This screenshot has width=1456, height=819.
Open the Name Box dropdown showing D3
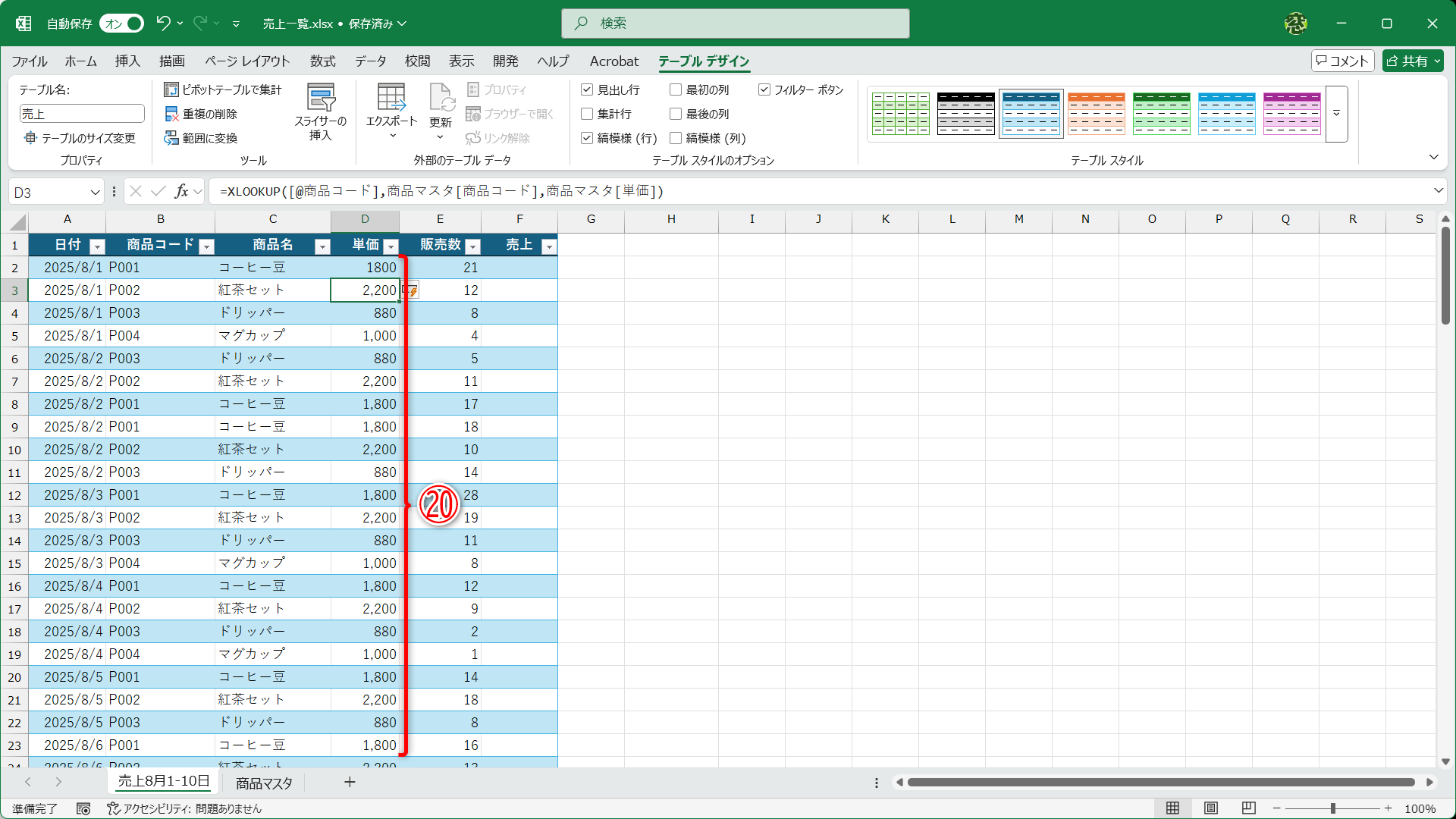94,192
